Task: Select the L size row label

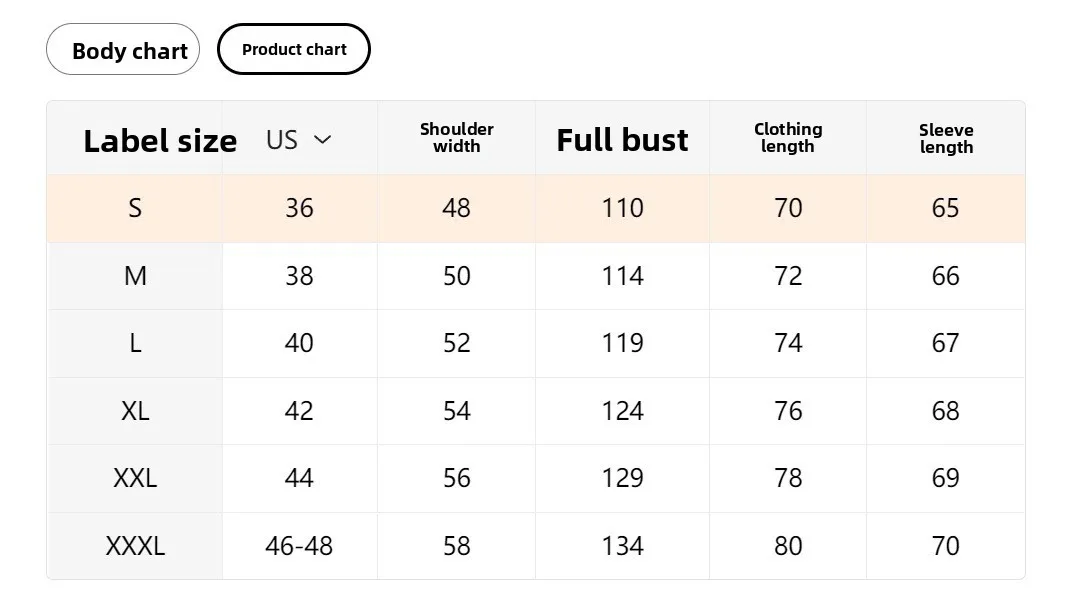Action: [x=135, y=343]
